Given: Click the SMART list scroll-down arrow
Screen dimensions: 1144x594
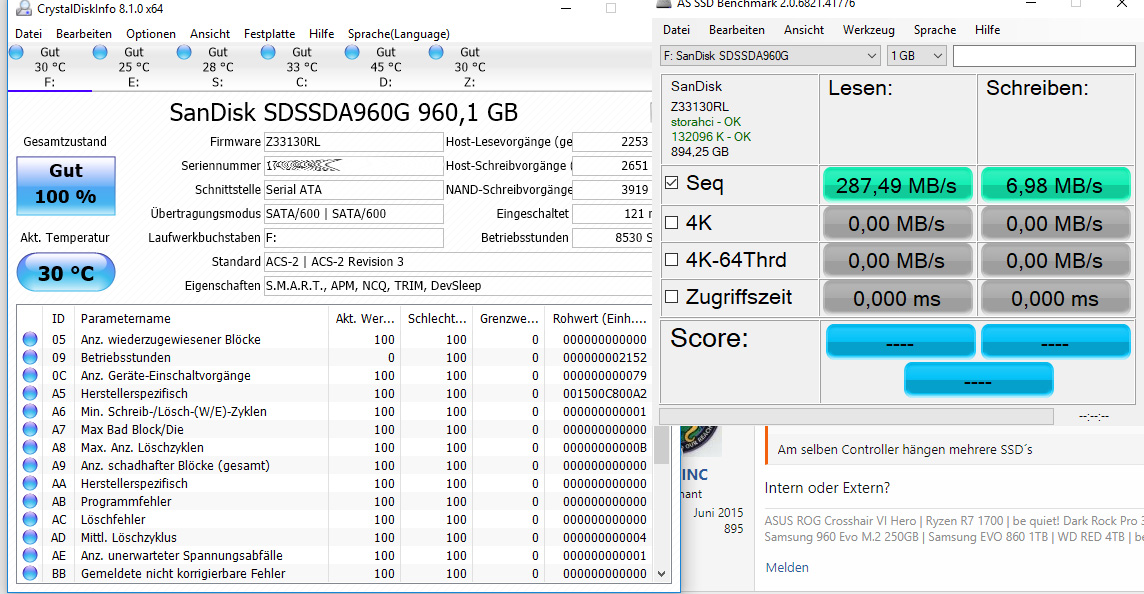Looking at the screenshot, I should (662, 574).
